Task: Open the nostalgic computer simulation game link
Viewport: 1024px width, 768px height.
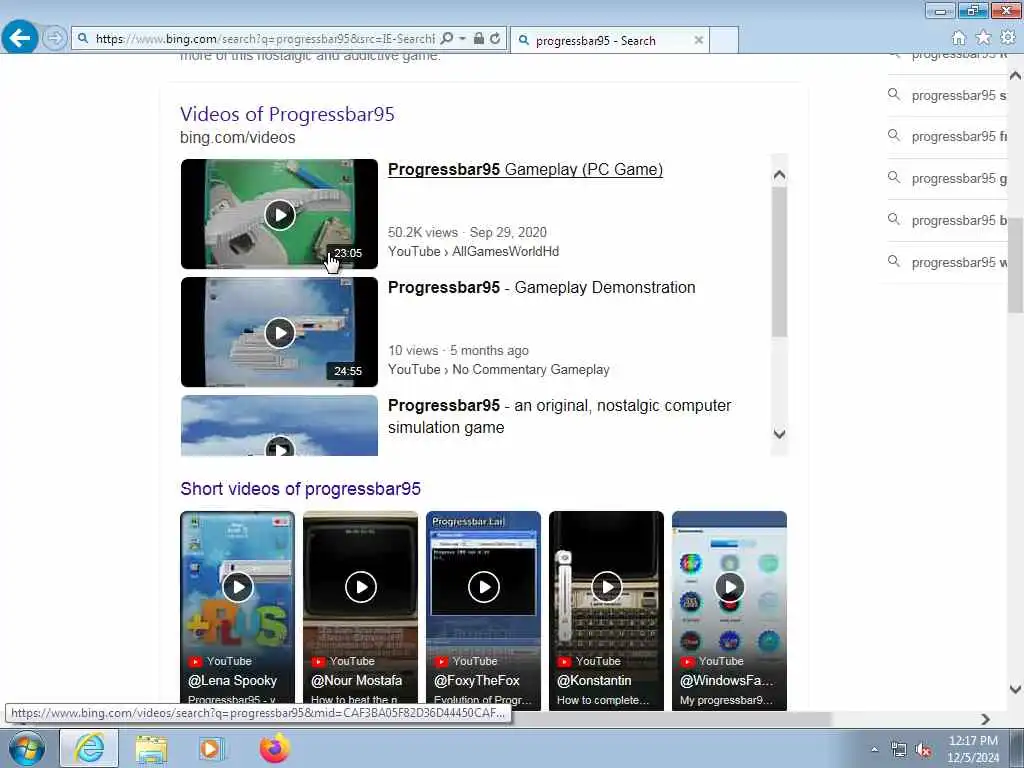Action: coord(560,417)
